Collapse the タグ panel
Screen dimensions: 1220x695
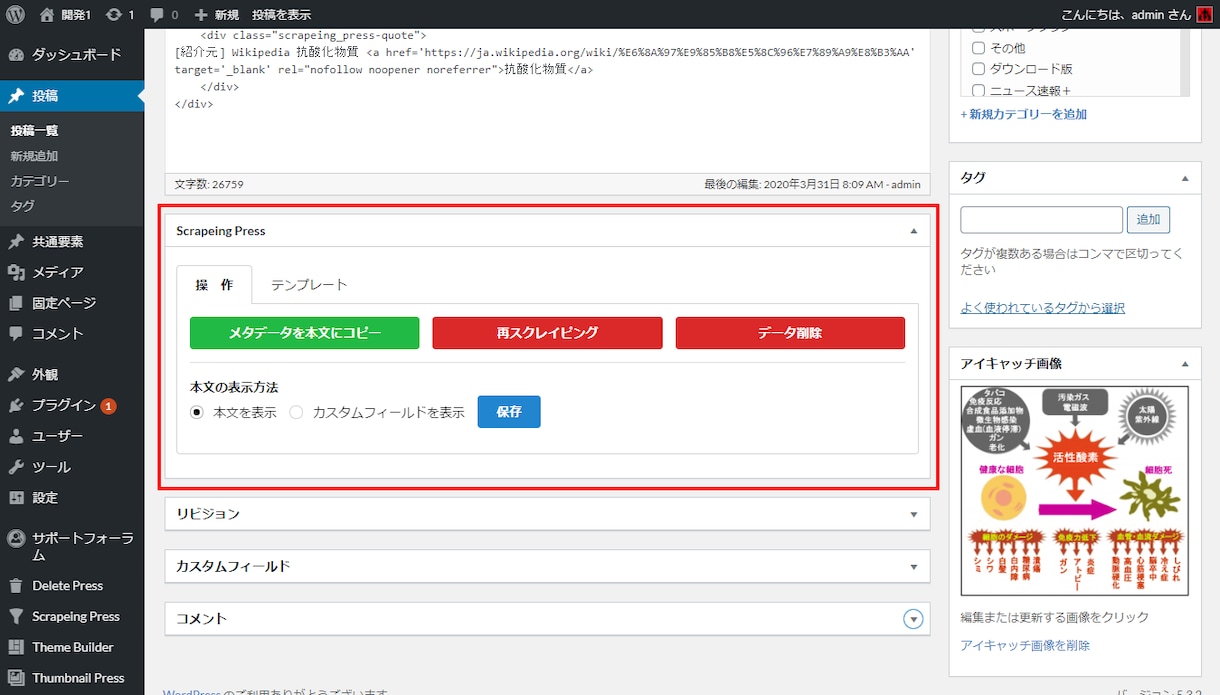(x=1185, y=178)
